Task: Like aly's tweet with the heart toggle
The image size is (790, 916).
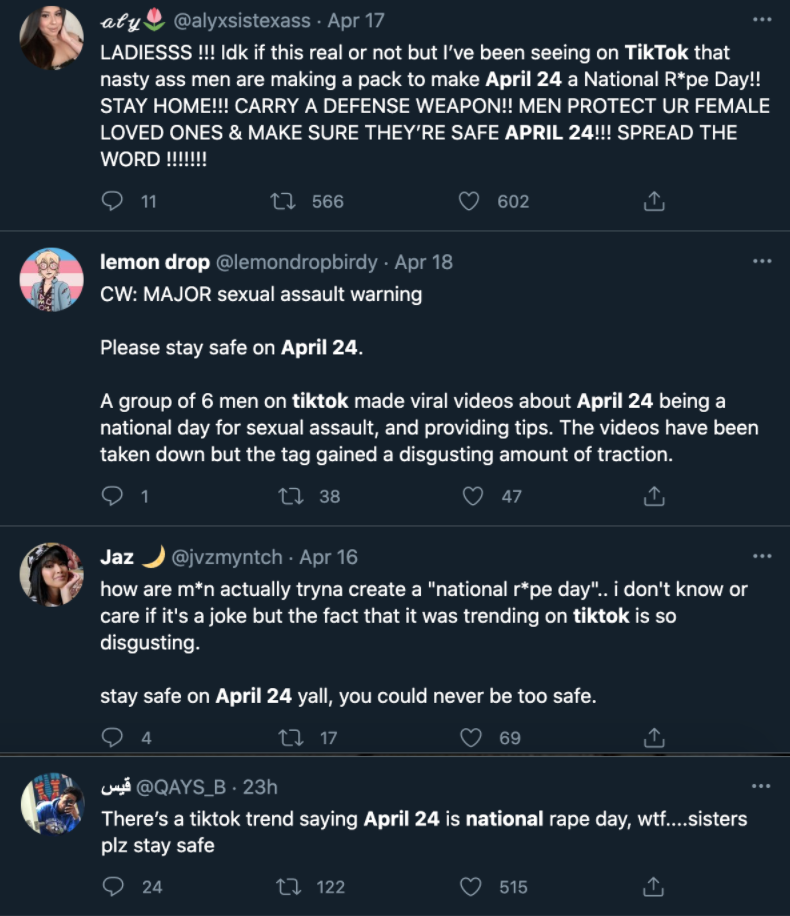Action: click(468, 201)
